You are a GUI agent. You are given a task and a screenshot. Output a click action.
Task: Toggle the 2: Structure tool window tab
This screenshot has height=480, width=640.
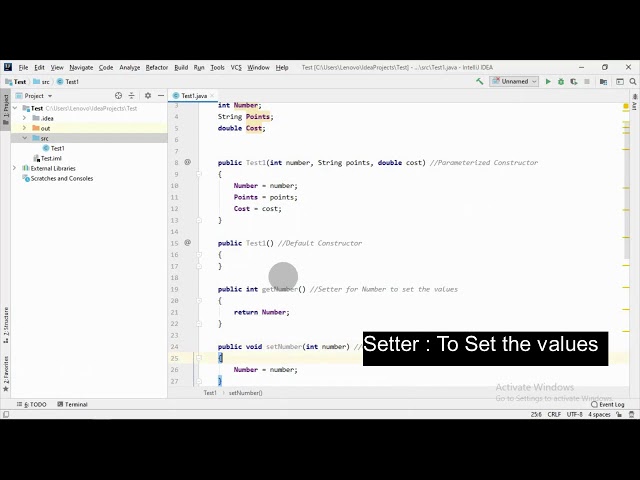point(6,325)
